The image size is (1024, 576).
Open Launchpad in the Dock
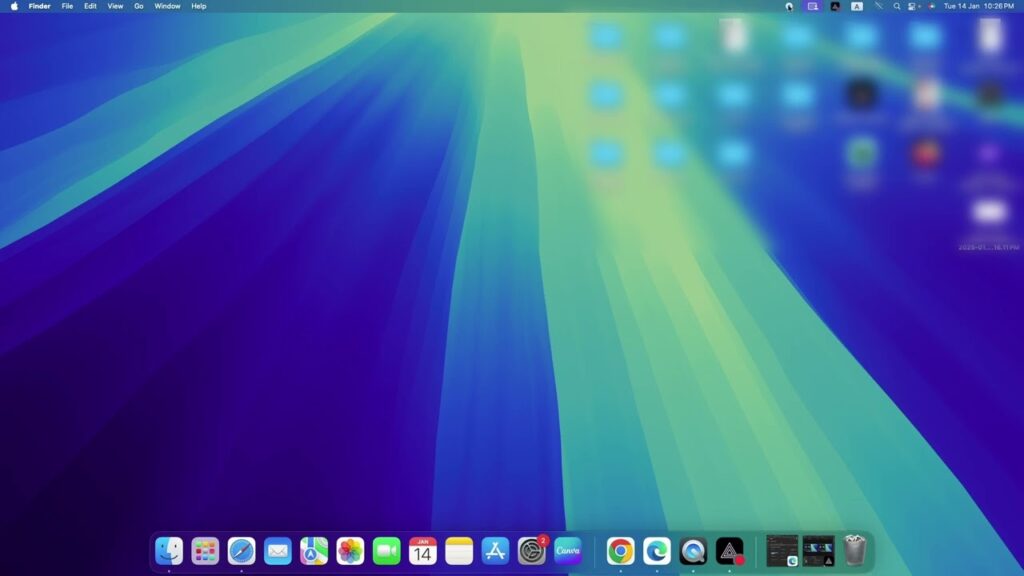coord(205,551)
